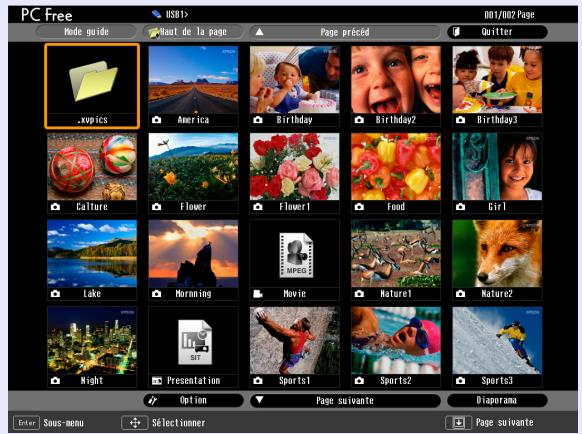Click the four-way arrow Sélectionner icon

tap(135, 423)
